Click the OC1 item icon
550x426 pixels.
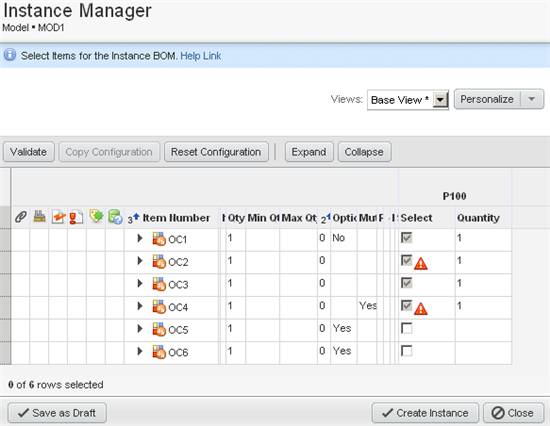pyautogui.click(x=159, y=239)
